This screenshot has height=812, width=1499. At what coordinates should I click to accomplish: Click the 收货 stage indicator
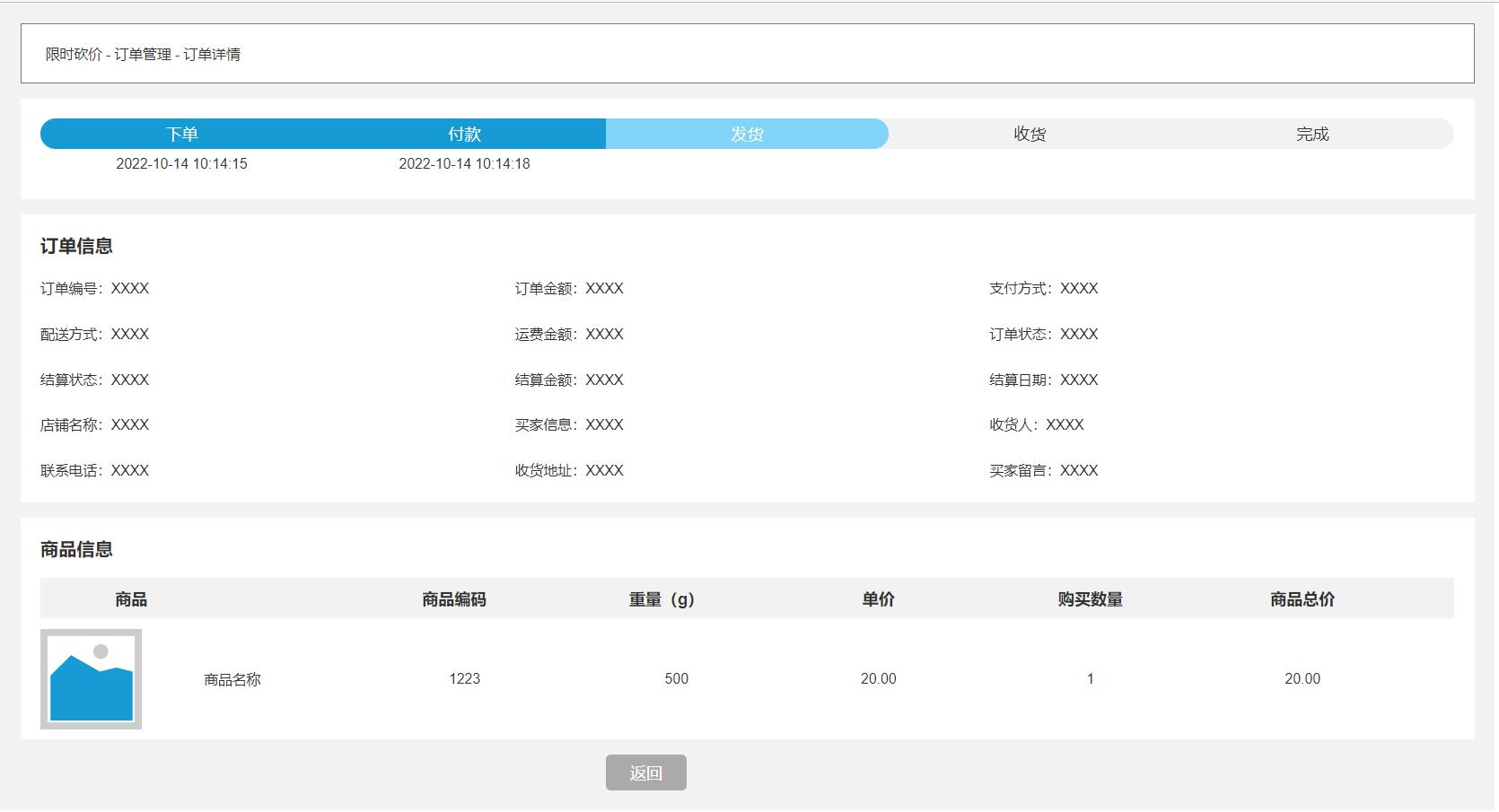click(1029, 133)
